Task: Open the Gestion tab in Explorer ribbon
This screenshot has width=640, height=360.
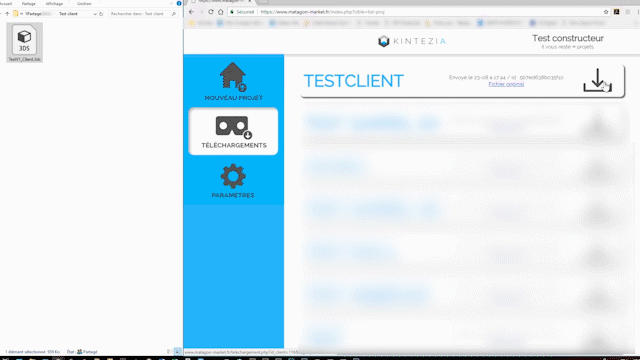Action: point(84,4)
